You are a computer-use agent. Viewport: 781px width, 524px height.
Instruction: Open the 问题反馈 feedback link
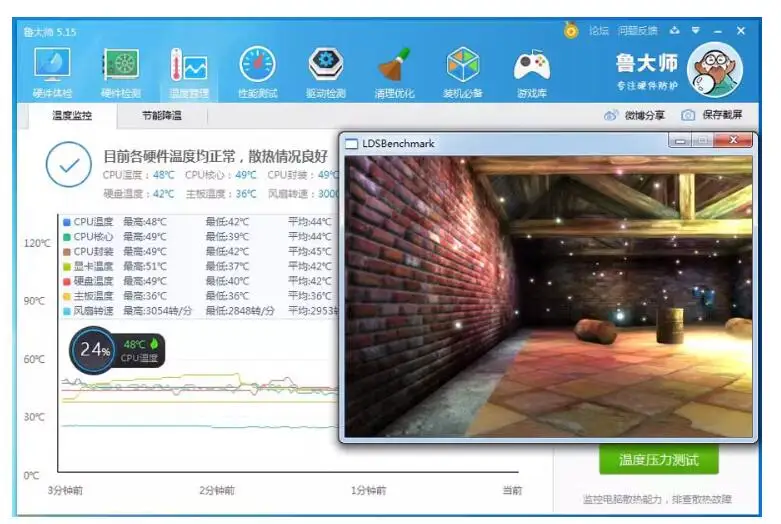tap(637, 30)
